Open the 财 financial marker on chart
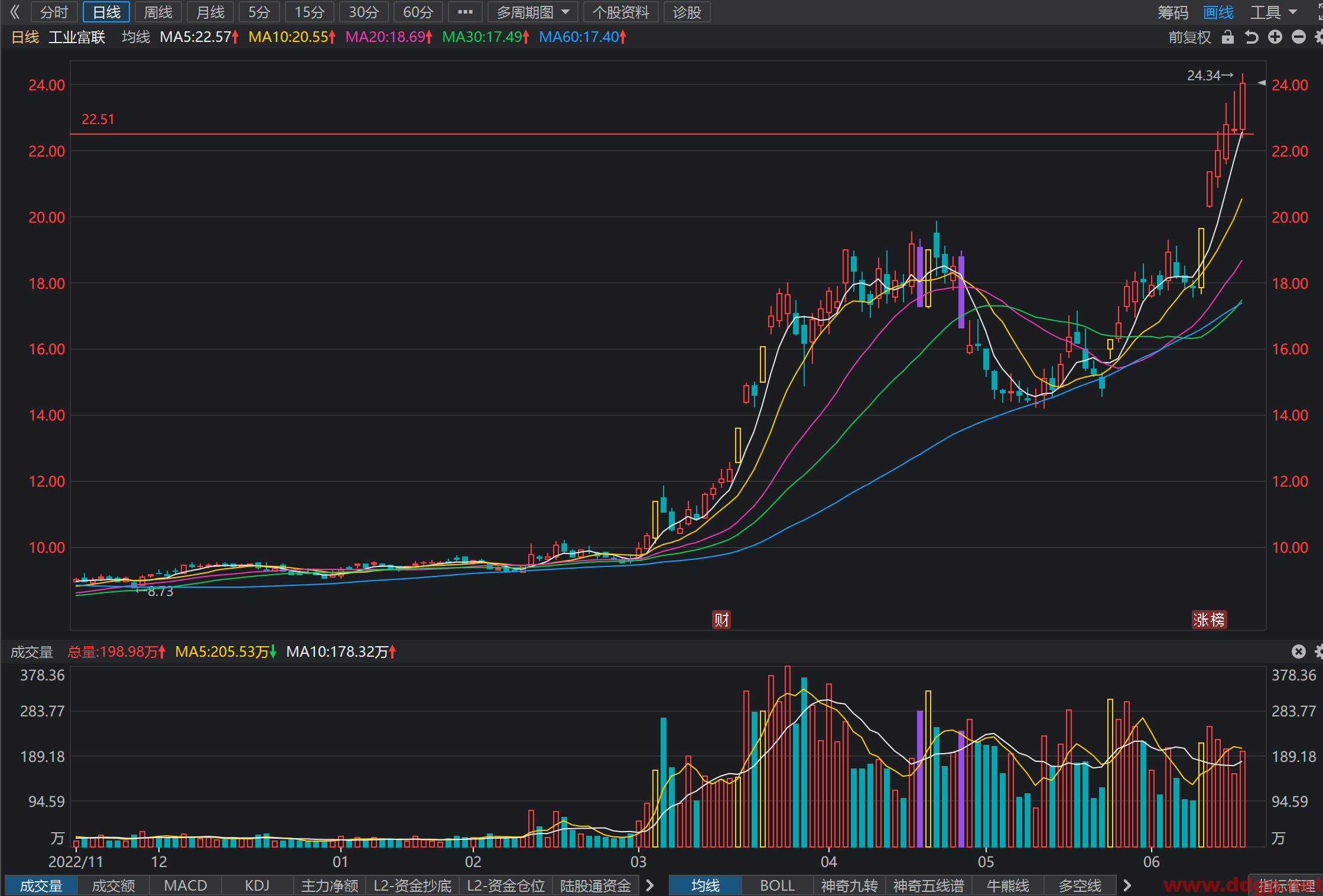This screenshot has height=896, width=1323. (721, 620)
